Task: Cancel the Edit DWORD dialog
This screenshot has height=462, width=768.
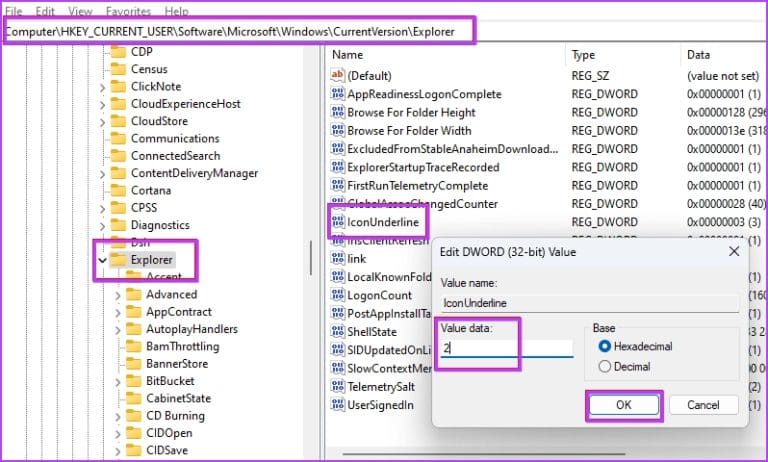Action: [x=703, y=405]
